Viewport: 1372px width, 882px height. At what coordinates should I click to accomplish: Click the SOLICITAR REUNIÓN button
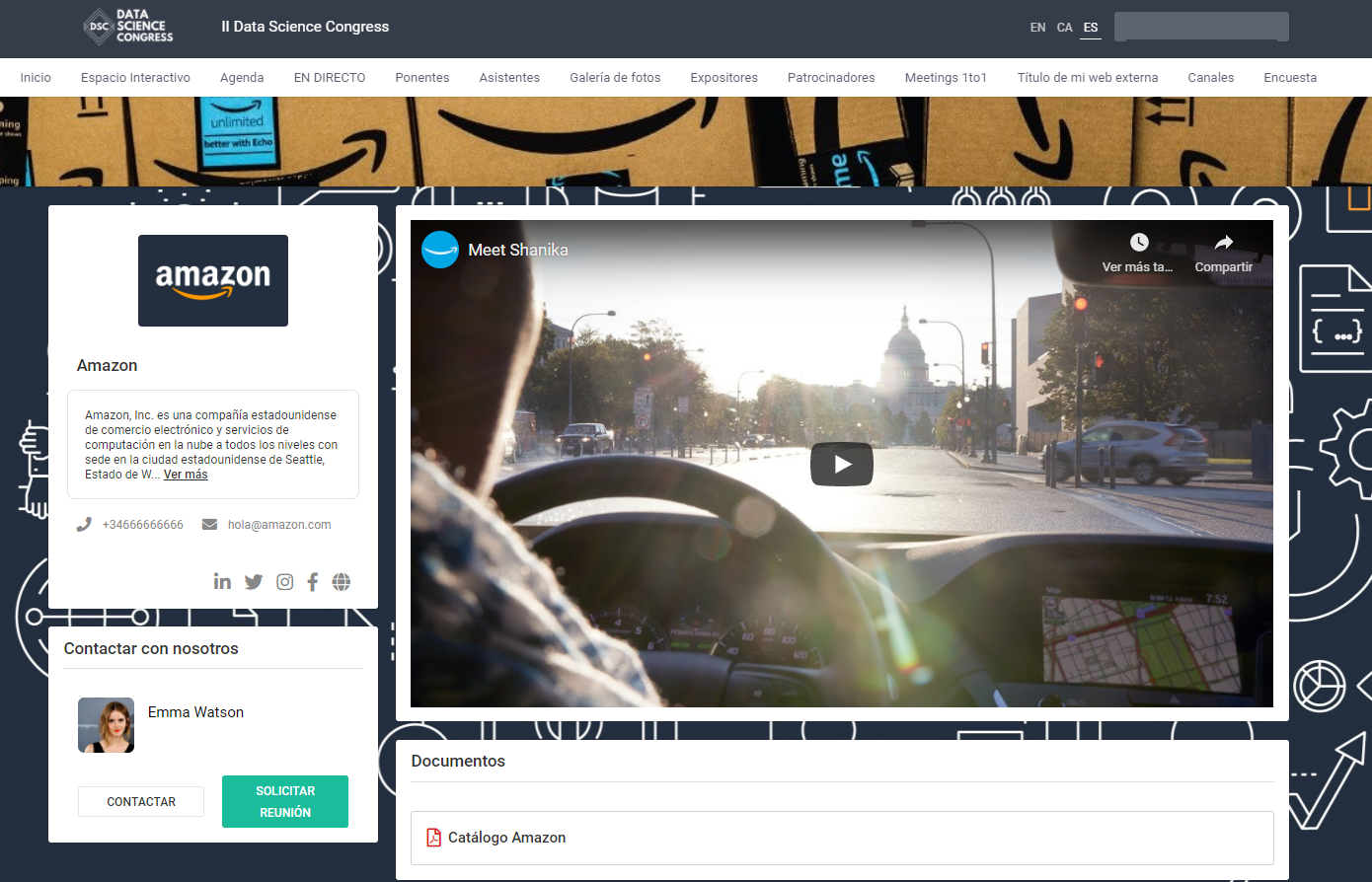point(285,801)
